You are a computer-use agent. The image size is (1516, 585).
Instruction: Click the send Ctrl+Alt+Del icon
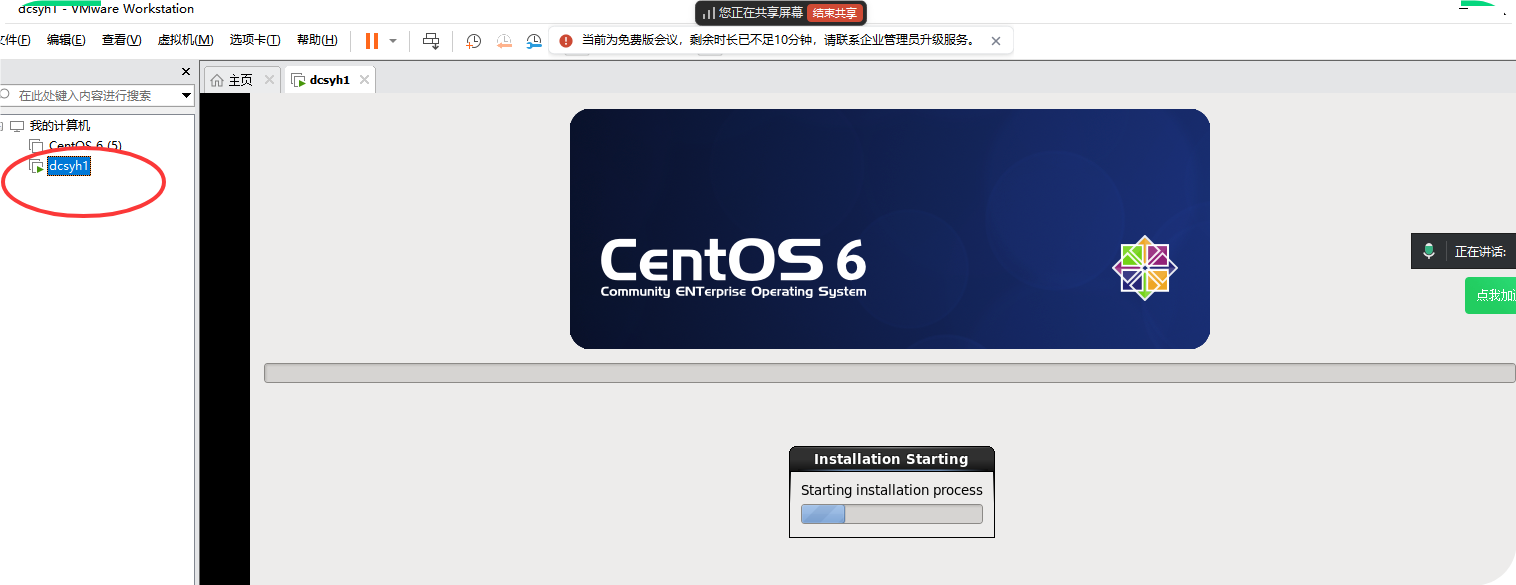point(431,41)
